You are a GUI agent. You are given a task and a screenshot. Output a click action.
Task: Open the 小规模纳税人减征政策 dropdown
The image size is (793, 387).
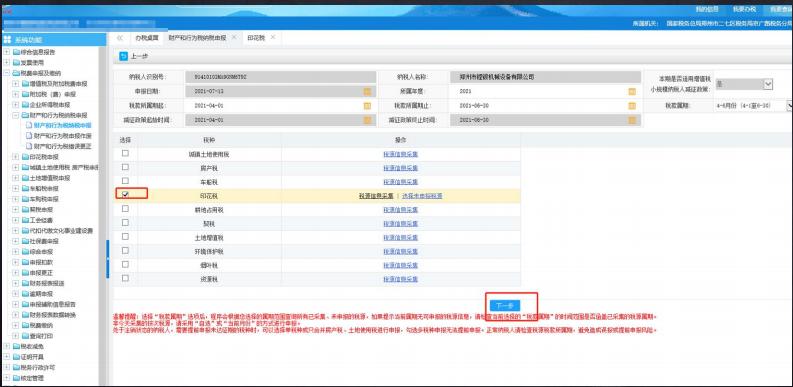pyautogui.click(x=768, y=84)
